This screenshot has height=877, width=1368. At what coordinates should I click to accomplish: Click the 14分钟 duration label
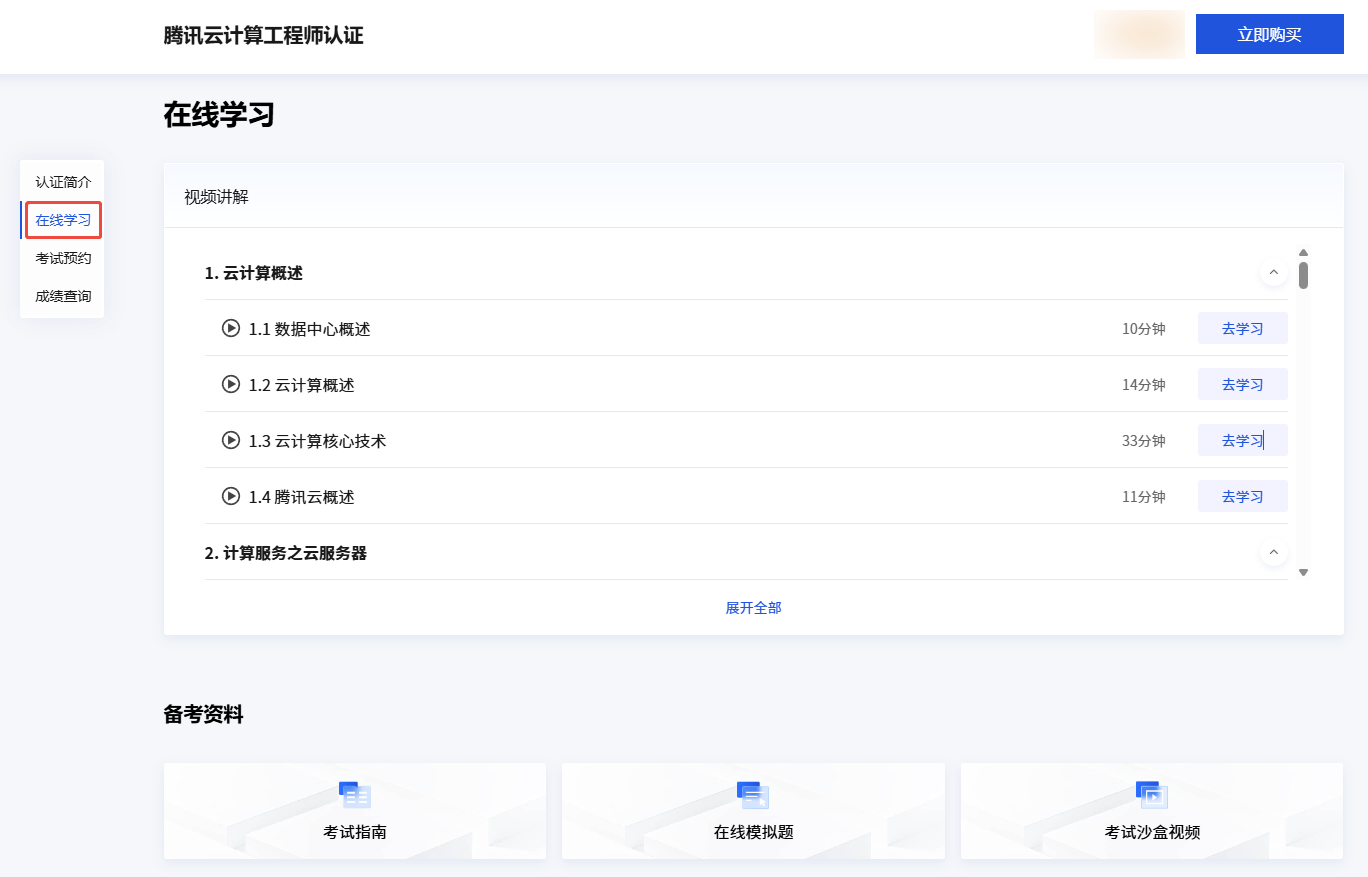tap(1144, 385)
